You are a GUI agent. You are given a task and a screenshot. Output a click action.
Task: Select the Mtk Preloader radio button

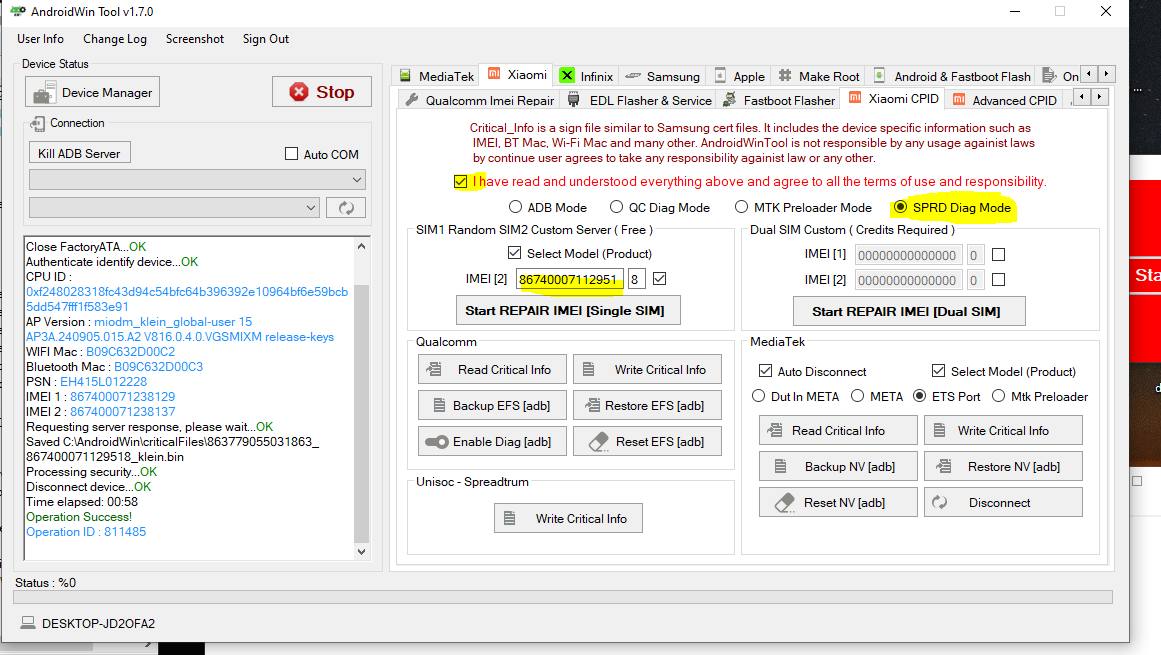(x=999, y=397)
